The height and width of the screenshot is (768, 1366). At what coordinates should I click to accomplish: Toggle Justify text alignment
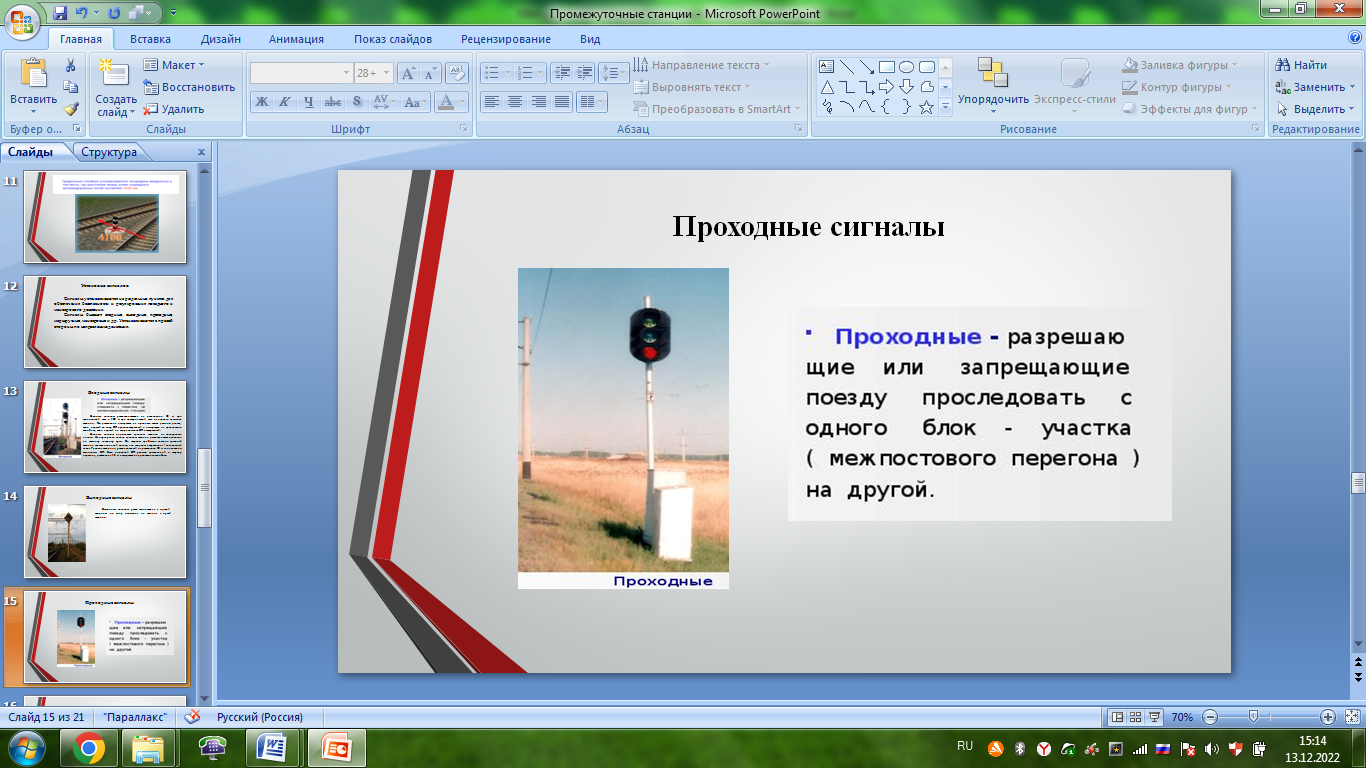click(x=562, y=102)
